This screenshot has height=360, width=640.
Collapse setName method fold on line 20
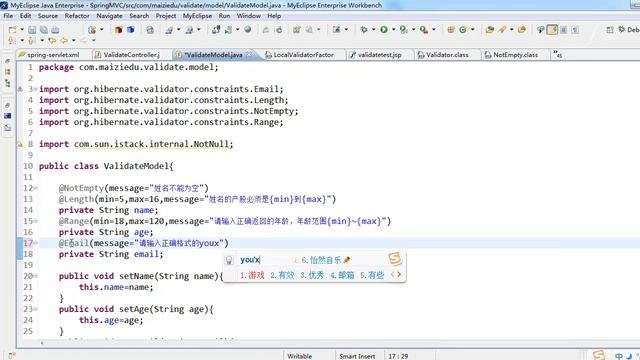35,276
